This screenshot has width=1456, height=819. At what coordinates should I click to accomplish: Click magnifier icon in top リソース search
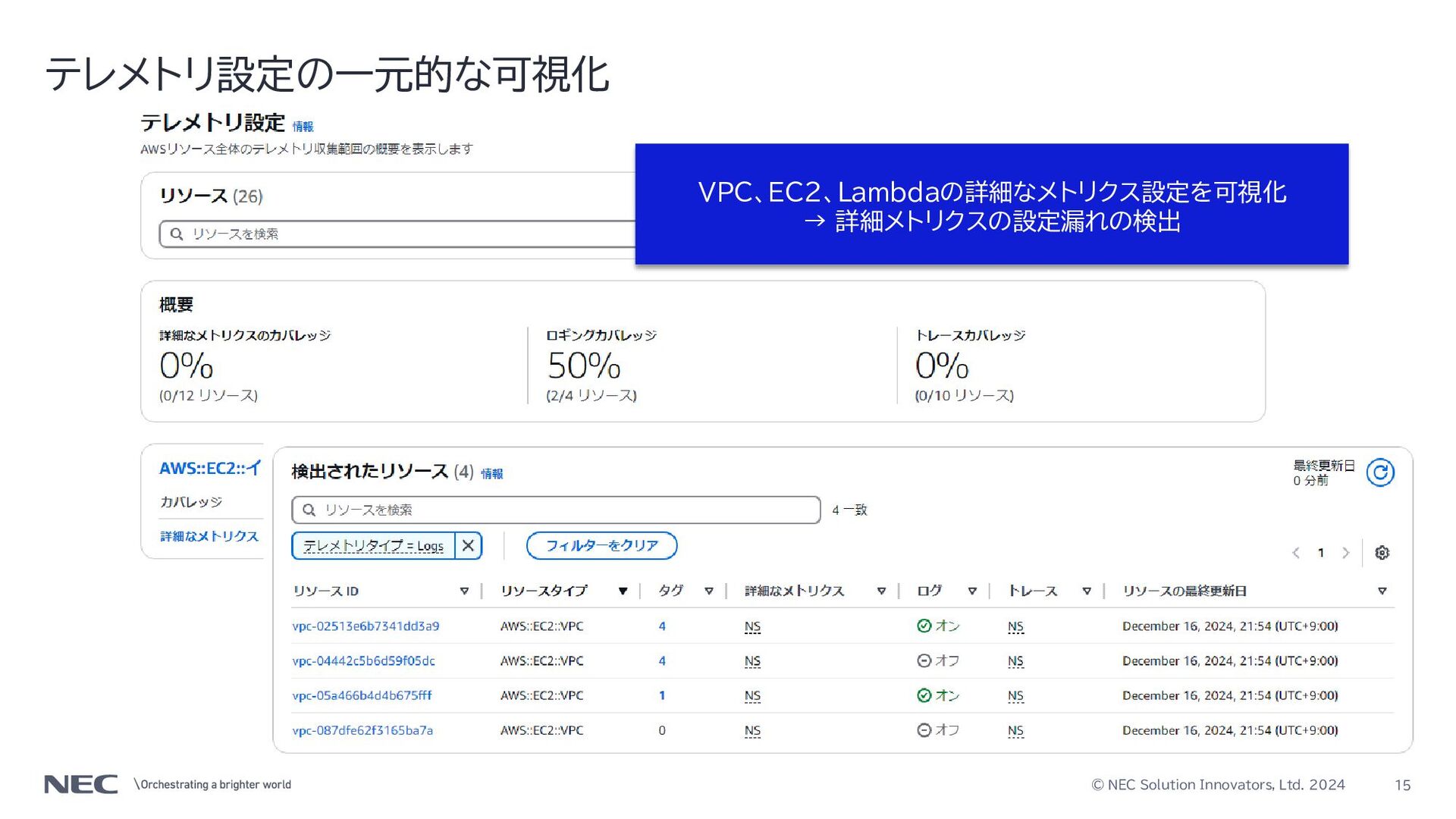click(177, 234)
